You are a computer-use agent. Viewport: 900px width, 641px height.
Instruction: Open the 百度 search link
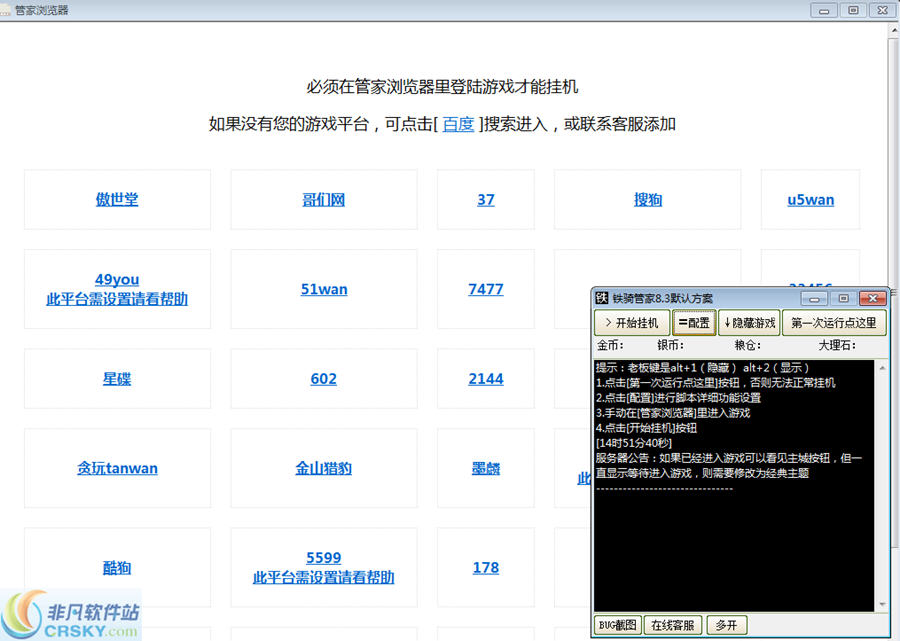point(458,124)
